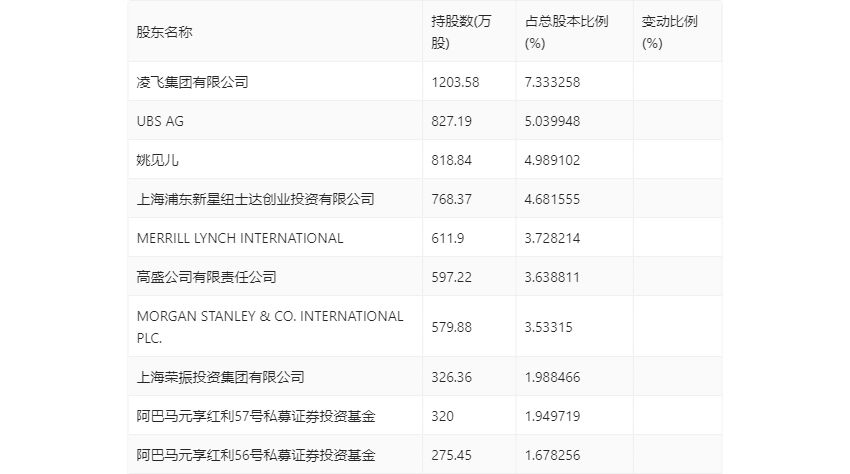The image size is (850, 474).
Task: Click share count 597.22
Action: 452,277
